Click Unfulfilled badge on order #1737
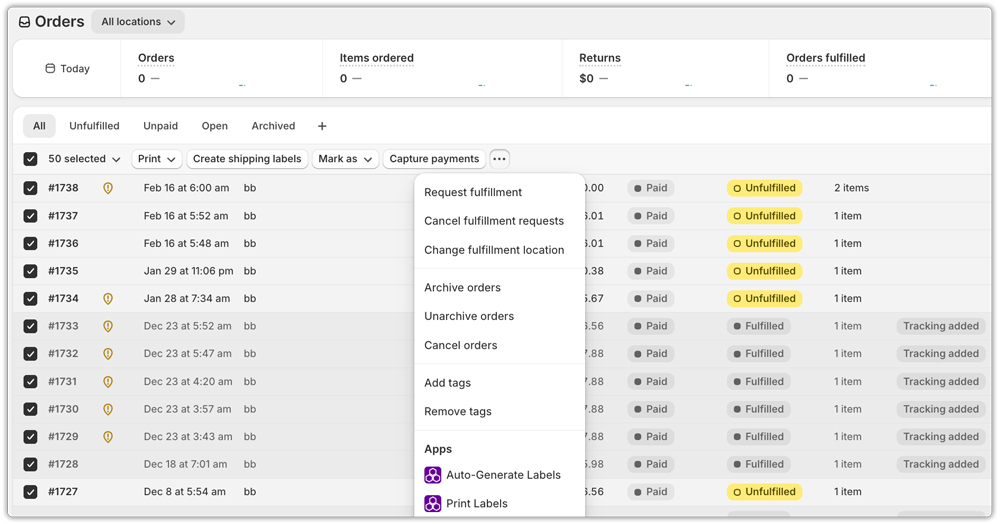This screenshot has width=1000, height=524. pos(764,216)
